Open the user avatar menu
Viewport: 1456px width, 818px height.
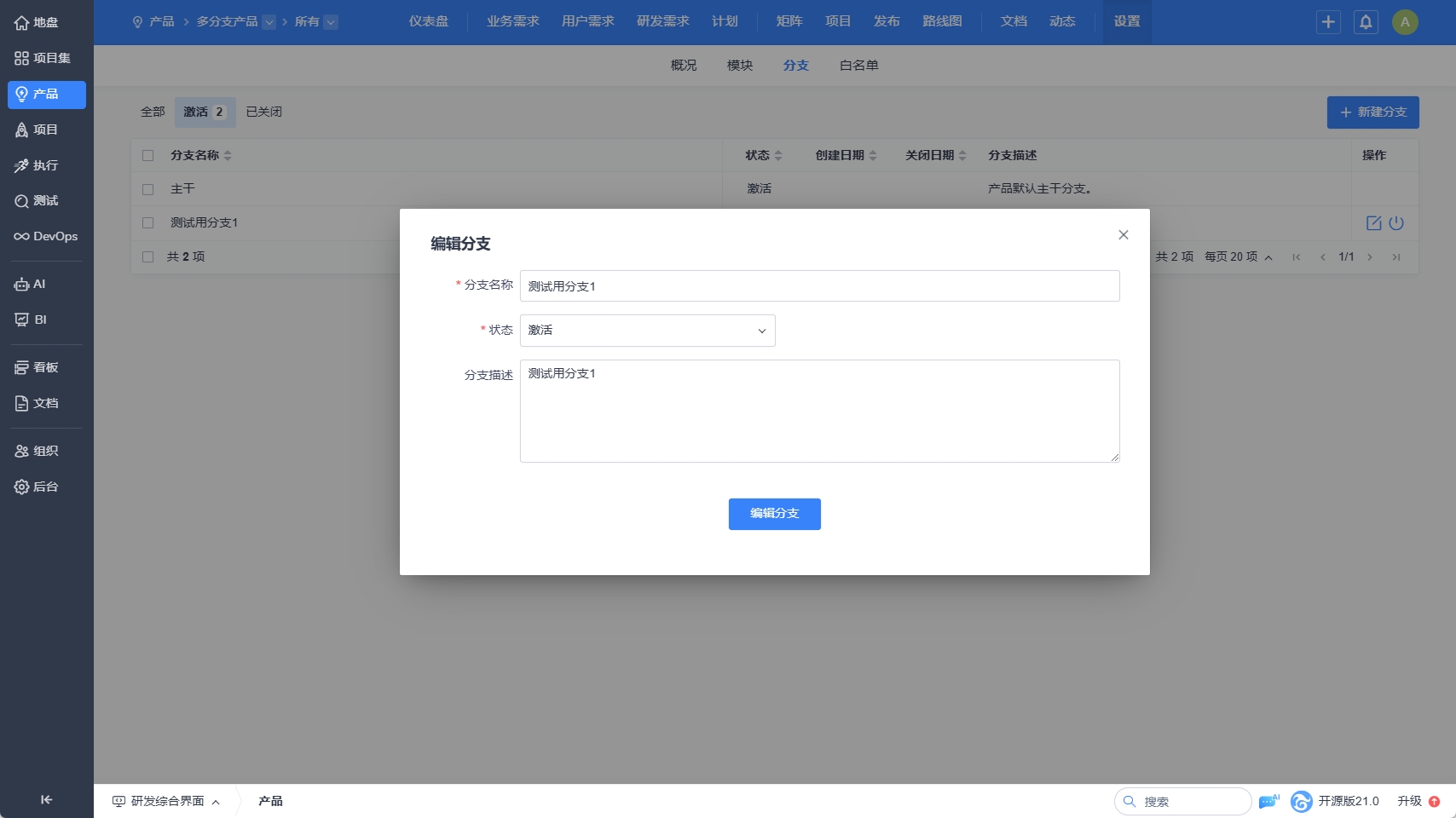pos(1405,22)
